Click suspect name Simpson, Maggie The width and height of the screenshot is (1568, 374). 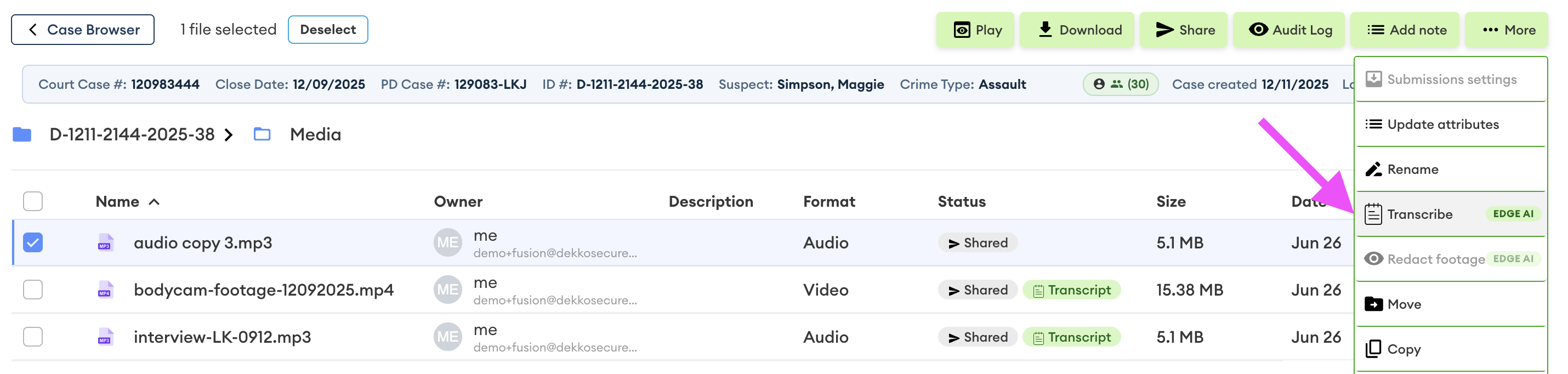tap(830, 84)
